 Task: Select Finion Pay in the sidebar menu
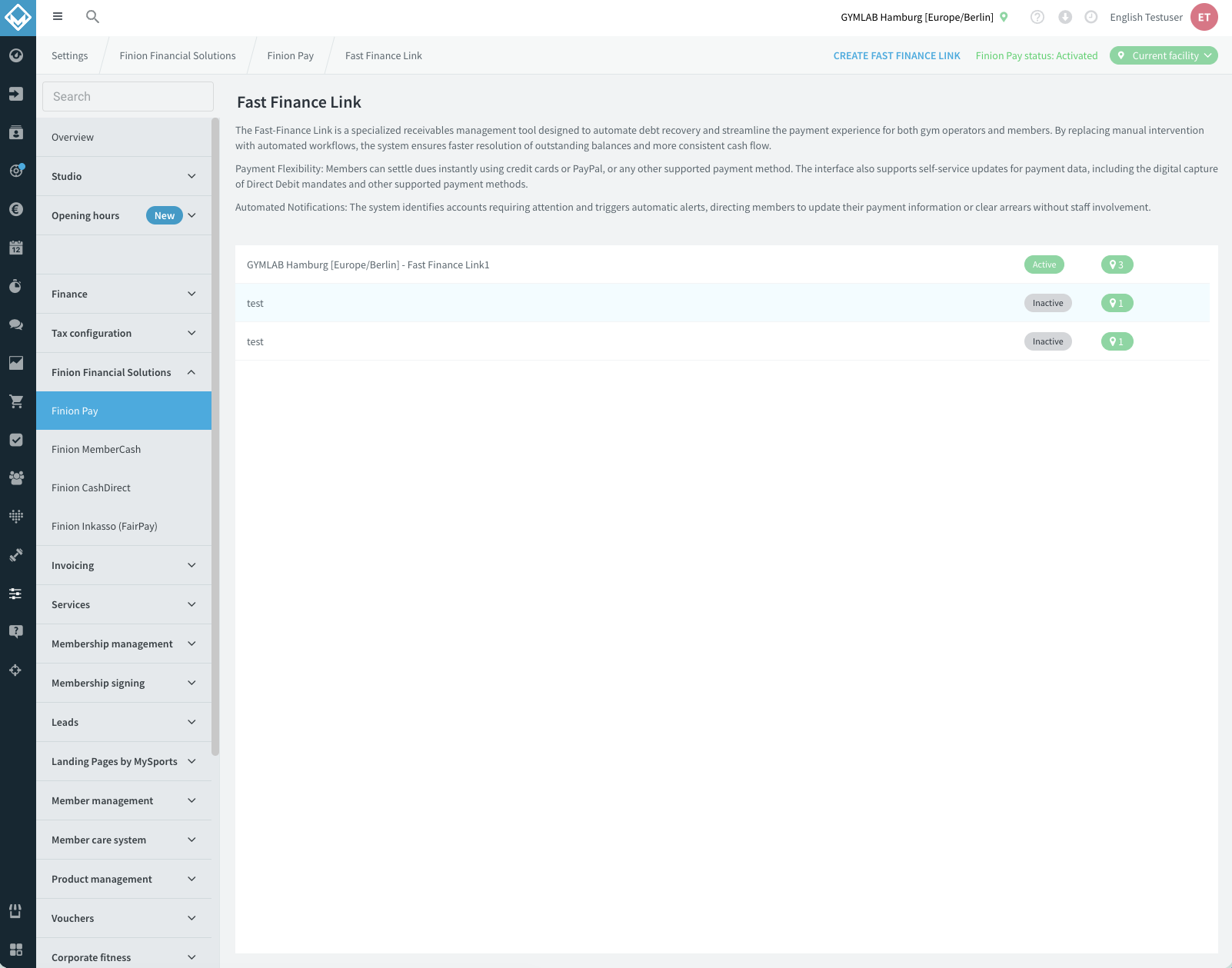(124, 411)
